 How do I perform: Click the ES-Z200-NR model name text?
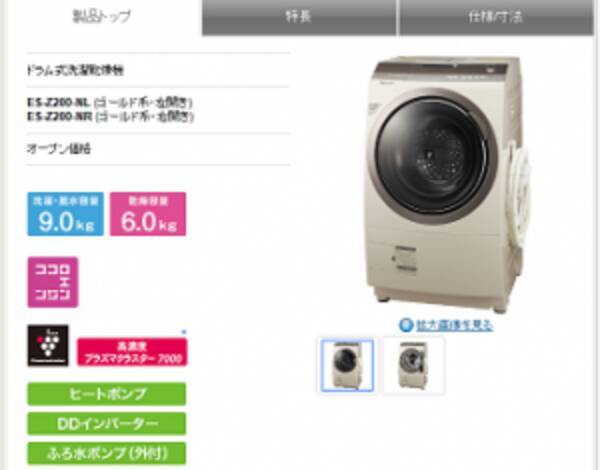59,116
